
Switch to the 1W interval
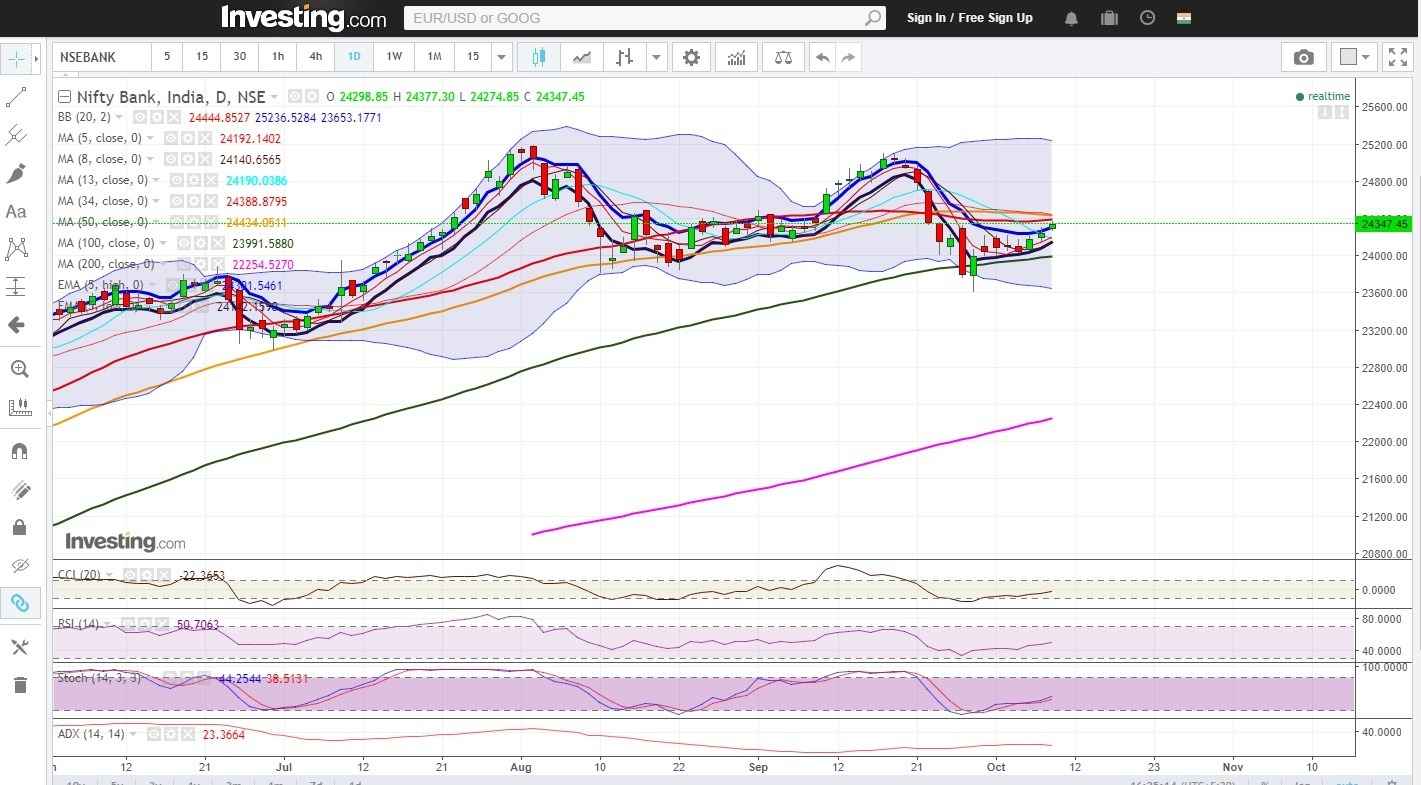click(x=394, y=57)
